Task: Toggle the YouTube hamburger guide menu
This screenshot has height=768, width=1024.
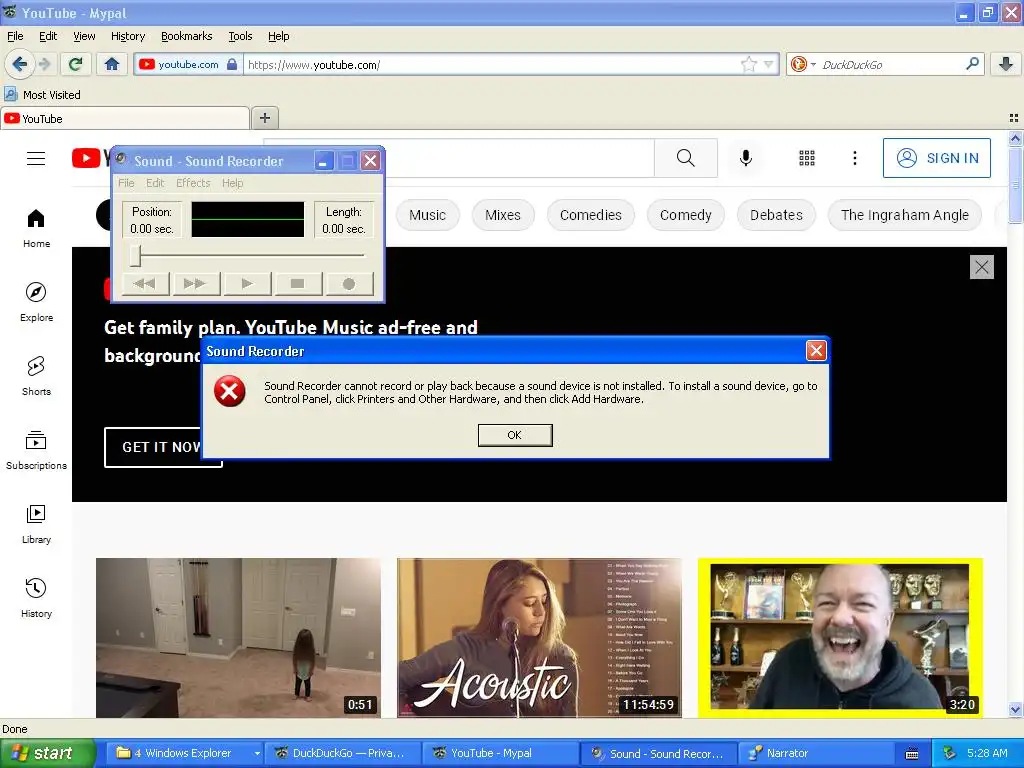Action: click(36, 158)
